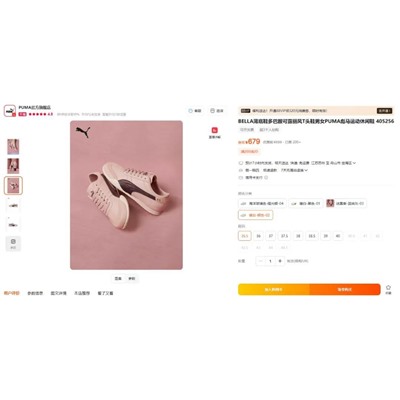Click the info icon beside the payment option
400x400 pixels.
point(266,178)
